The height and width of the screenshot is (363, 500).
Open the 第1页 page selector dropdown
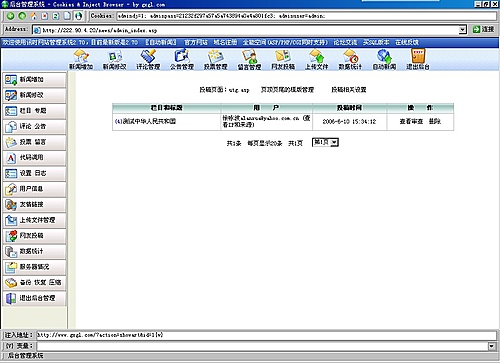pyautogui.click(x=325, y=142)
